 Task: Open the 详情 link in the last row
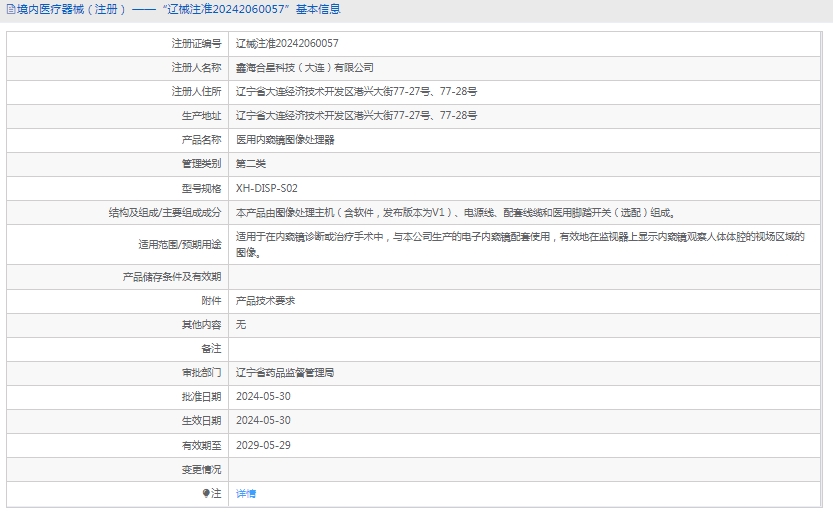click(246, 494)
